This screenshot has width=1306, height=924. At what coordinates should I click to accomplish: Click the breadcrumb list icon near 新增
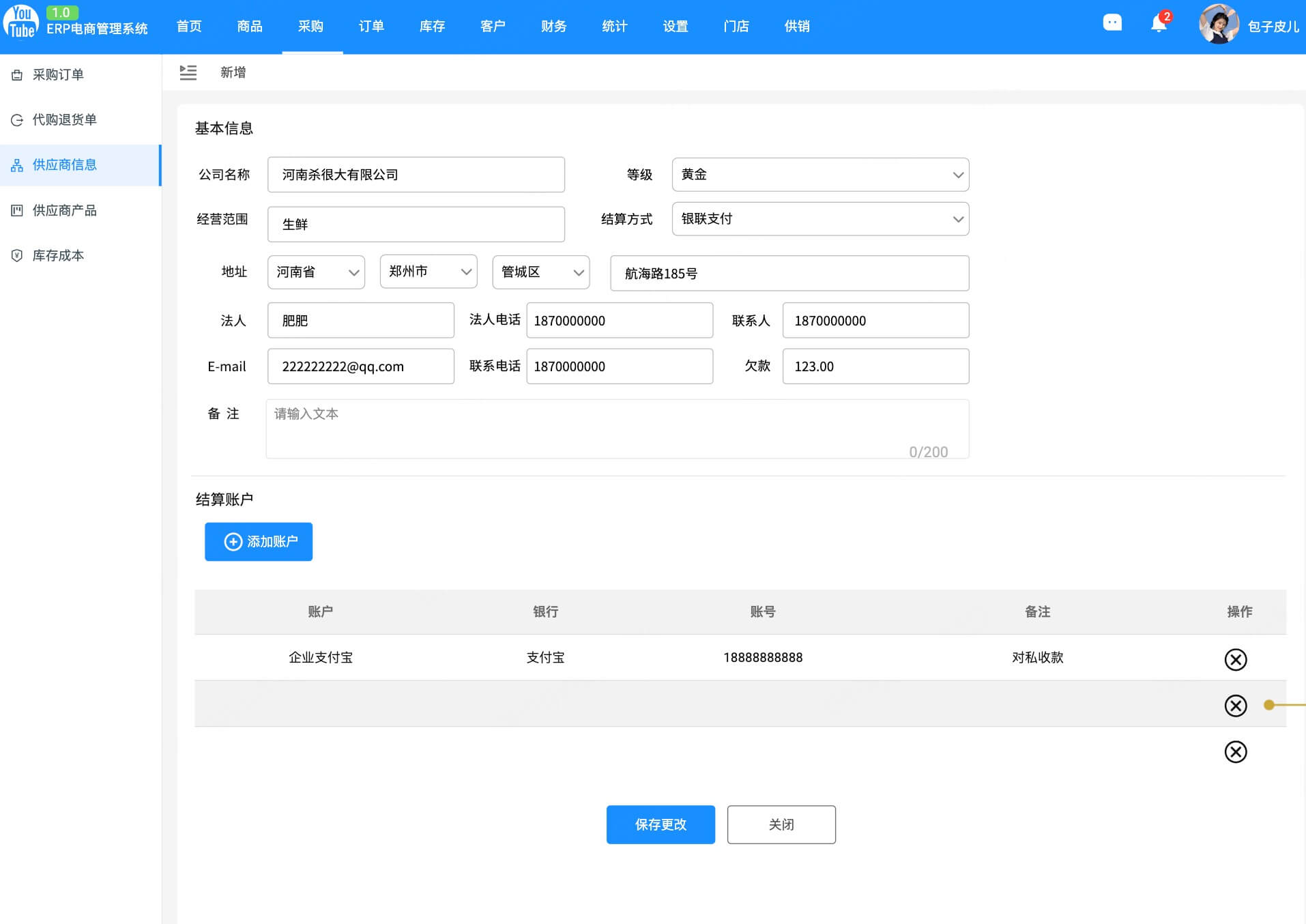pos(188,72)
